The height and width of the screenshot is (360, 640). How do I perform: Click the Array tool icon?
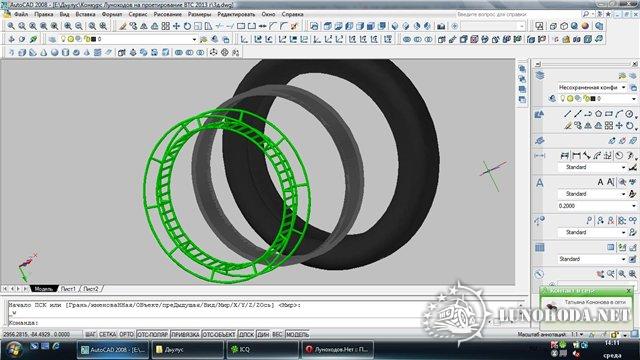click(x=165, y=26)
